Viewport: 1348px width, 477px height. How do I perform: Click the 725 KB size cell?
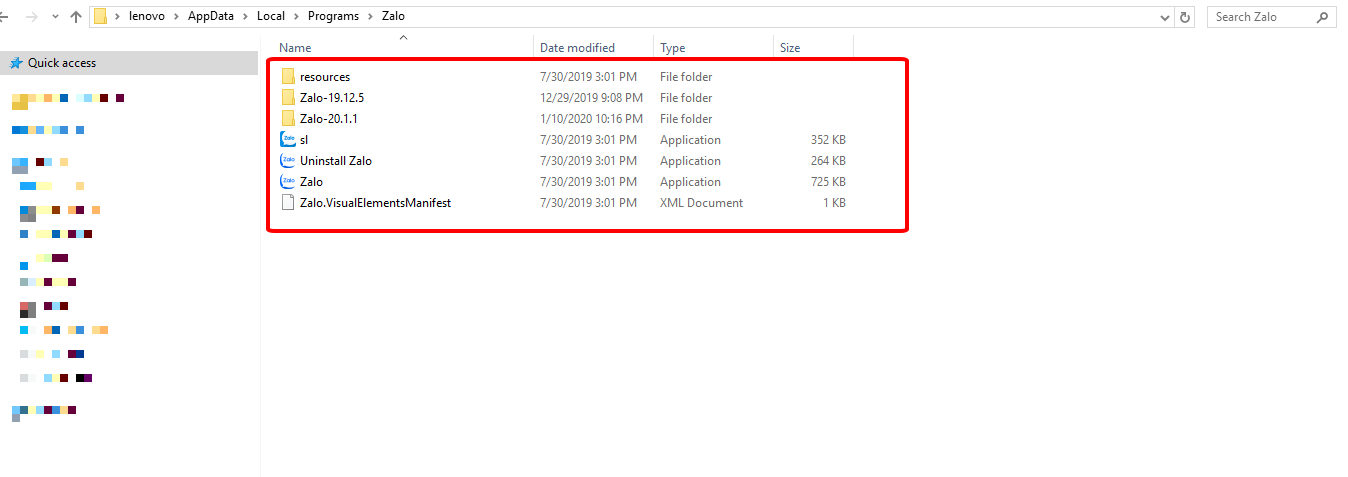click(x=828, y=182)
